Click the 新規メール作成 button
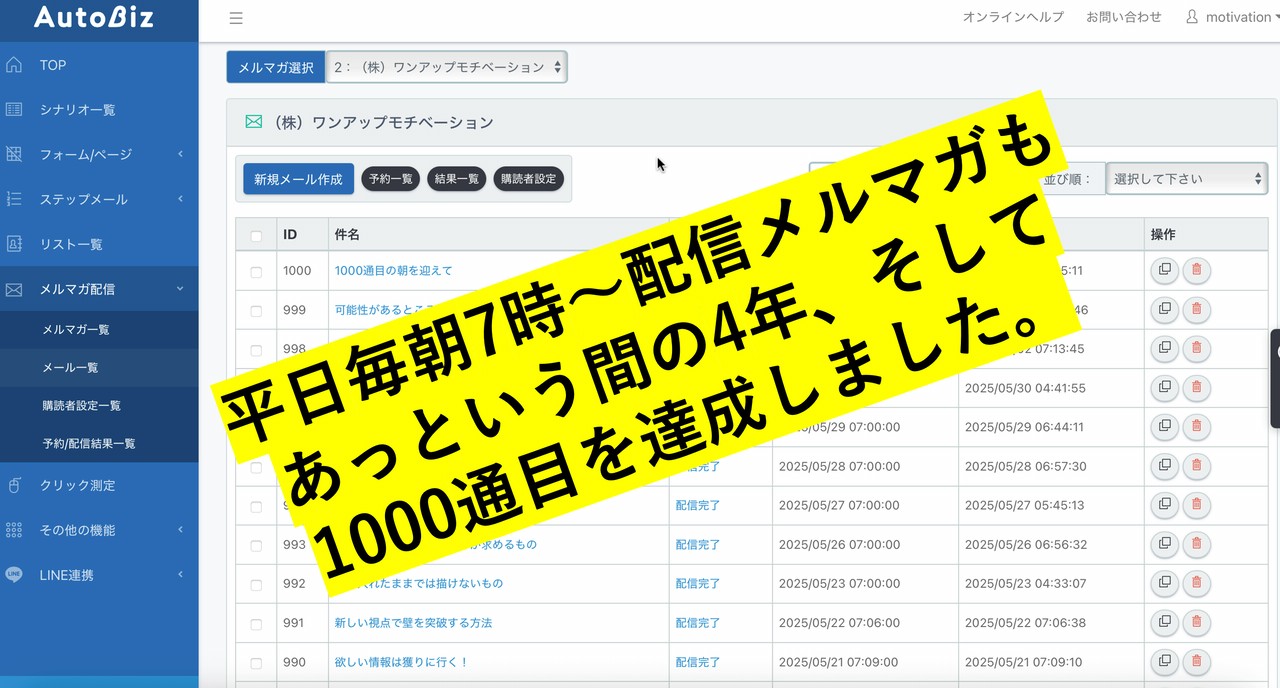 point(298,179)
